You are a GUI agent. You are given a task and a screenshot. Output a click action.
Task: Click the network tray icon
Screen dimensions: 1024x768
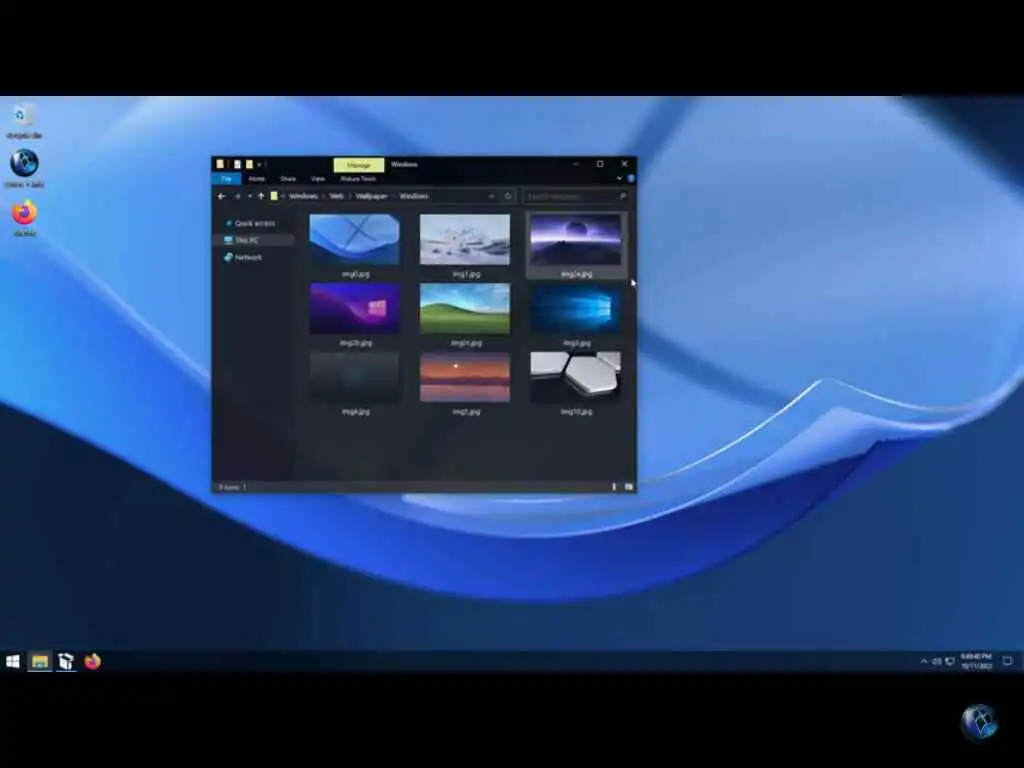click(x=950, y=662)
